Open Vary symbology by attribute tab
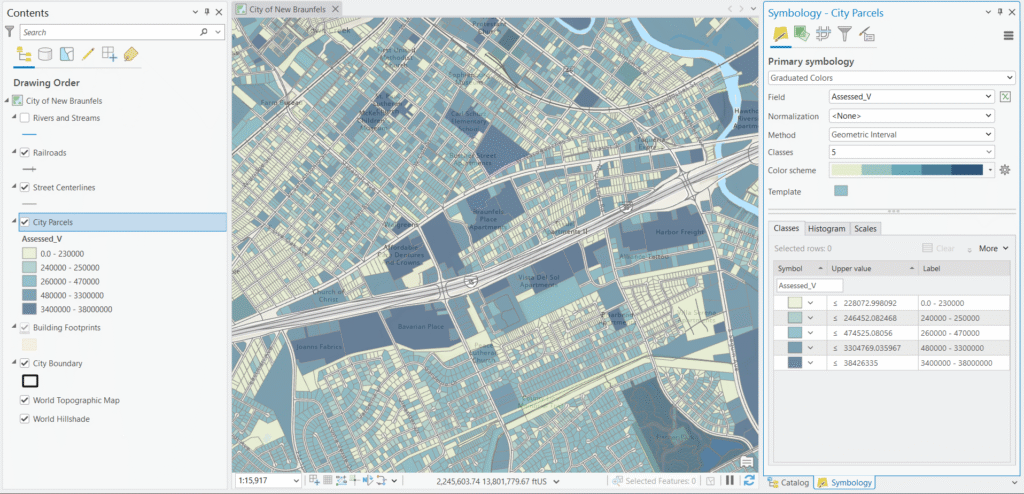The image size is (1024, 494). 801,35
